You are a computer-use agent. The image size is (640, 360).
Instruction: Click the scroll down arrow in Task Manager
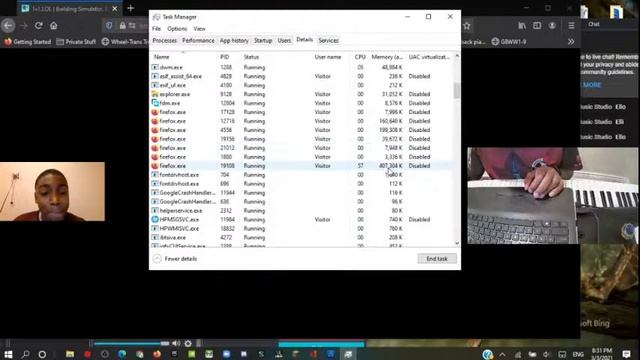point(457,243)
